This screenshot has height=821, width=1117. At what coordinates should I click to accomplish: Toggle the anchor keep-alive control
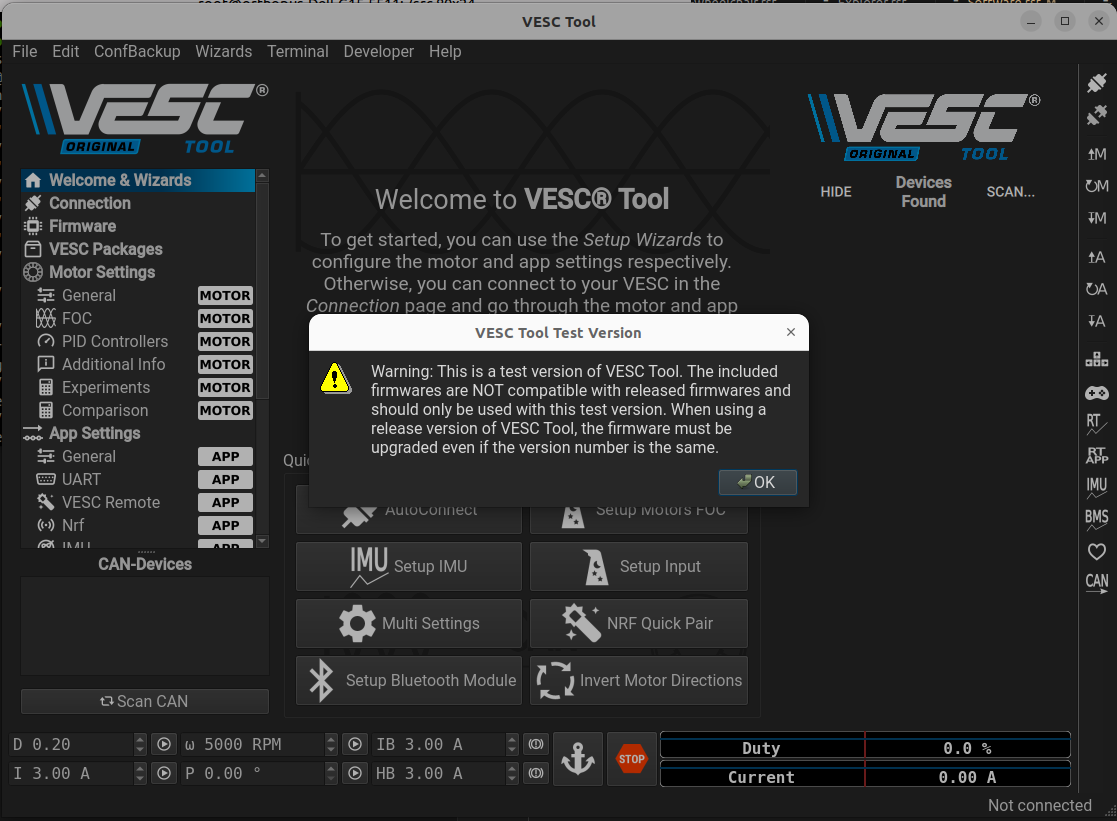coord(578,758)
